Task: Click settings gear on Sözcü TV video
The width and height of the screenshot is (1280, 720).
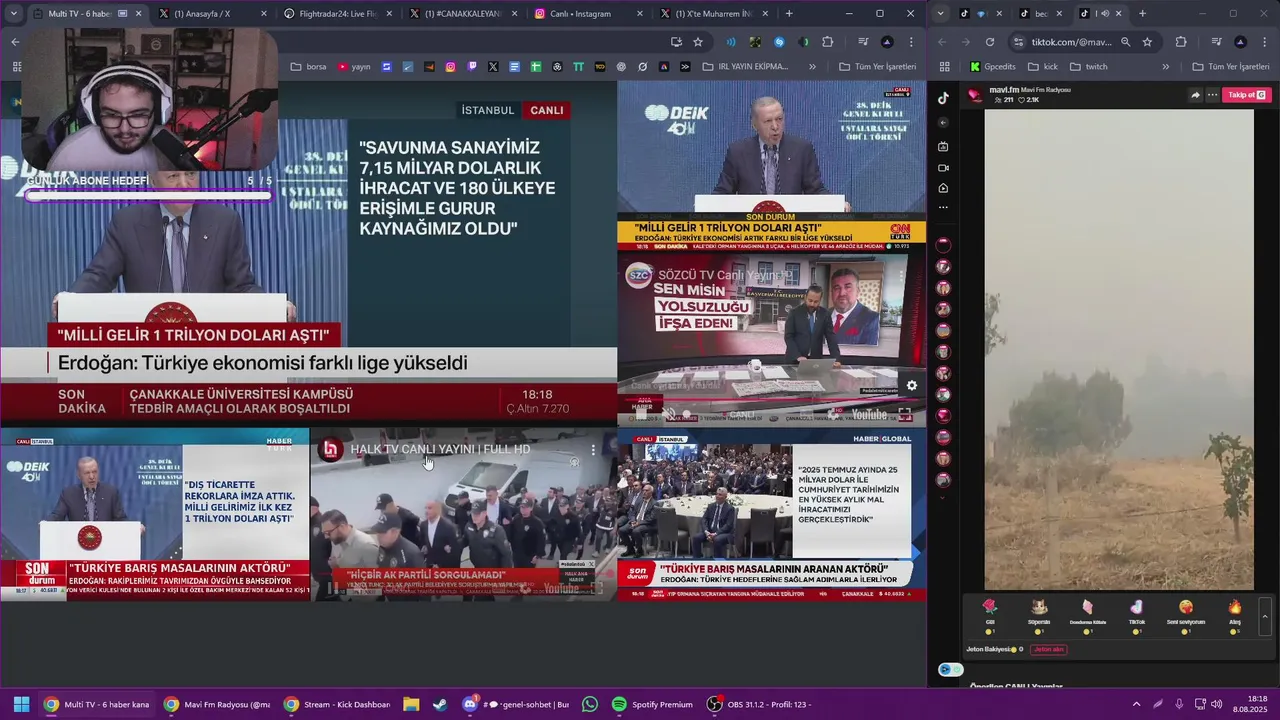Action: pos(911,385)
